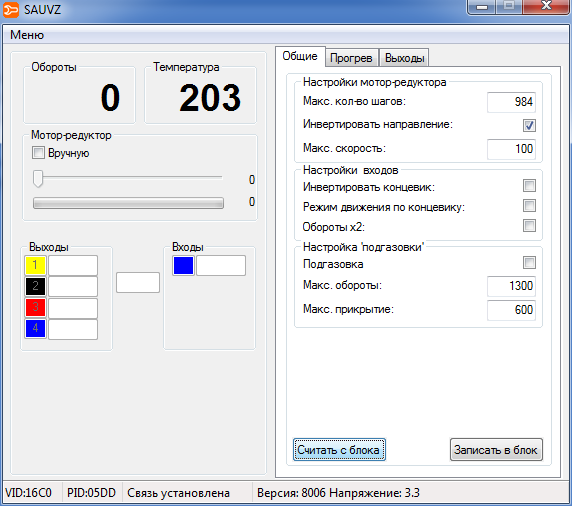Enable the Вручную manual checkbox
The height and width of the screenshot is (506, 572).
[38, 152]
